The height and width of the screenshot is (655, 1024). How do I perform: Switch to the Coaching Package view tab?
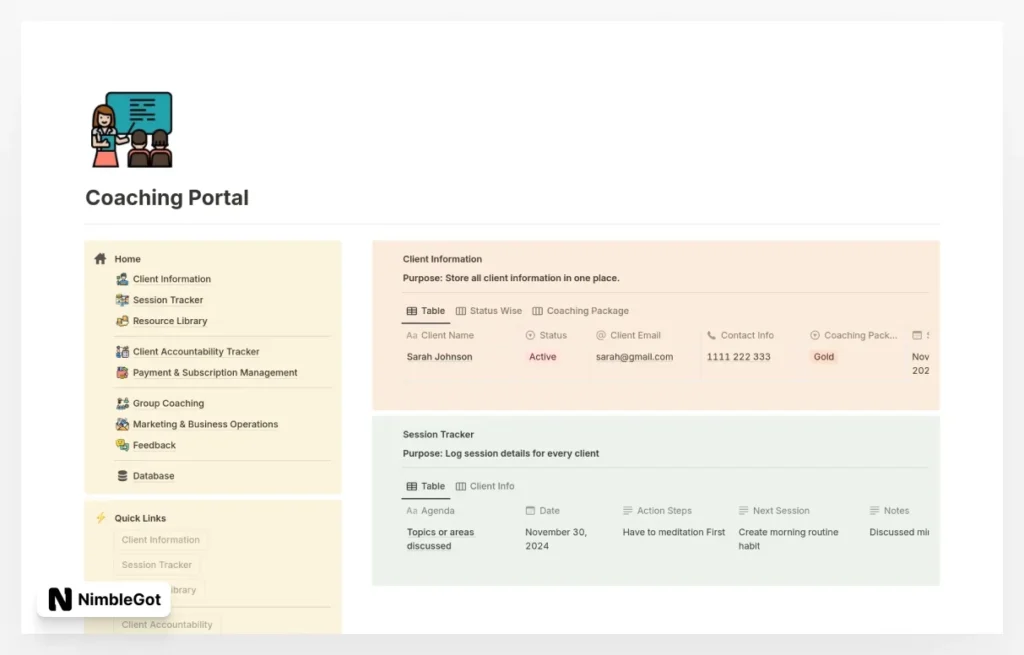(x=580, y=311)
